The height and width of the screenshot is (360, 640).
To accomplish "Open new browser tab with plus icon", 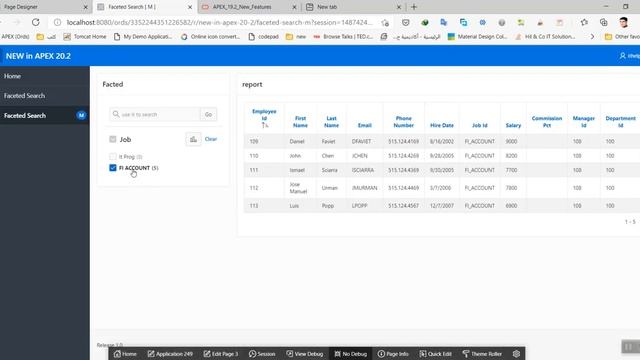I will coord(414,7).
